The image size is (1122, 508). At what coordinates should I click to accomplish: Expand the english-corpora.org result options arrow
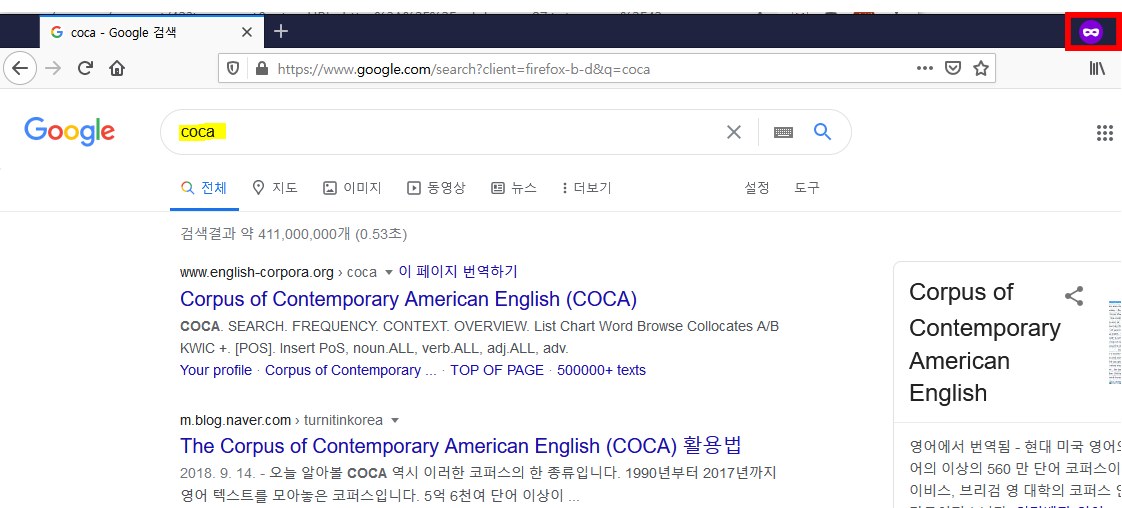click(x=389, y=273)
